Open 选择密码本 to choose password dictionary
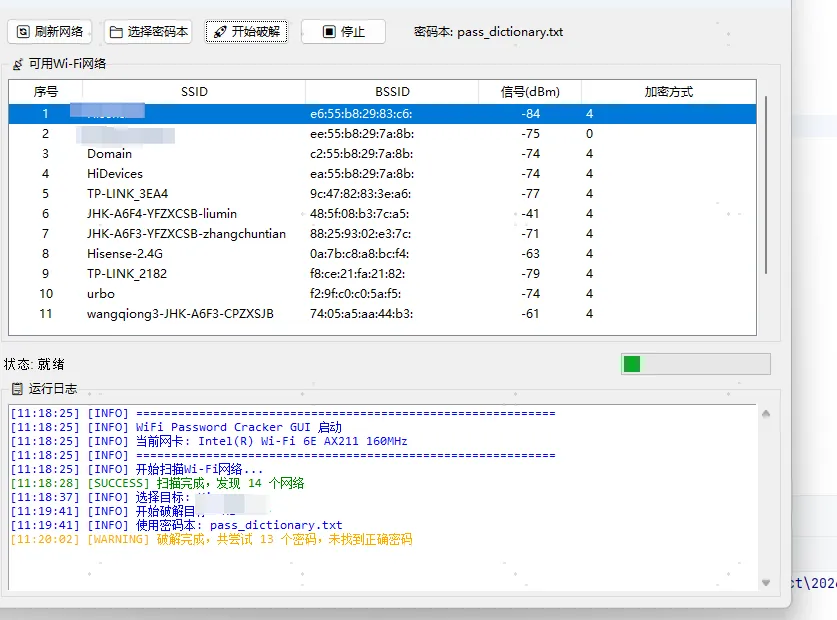The width and height of the screenshot is (837, 620). click(x=148, y=32)
